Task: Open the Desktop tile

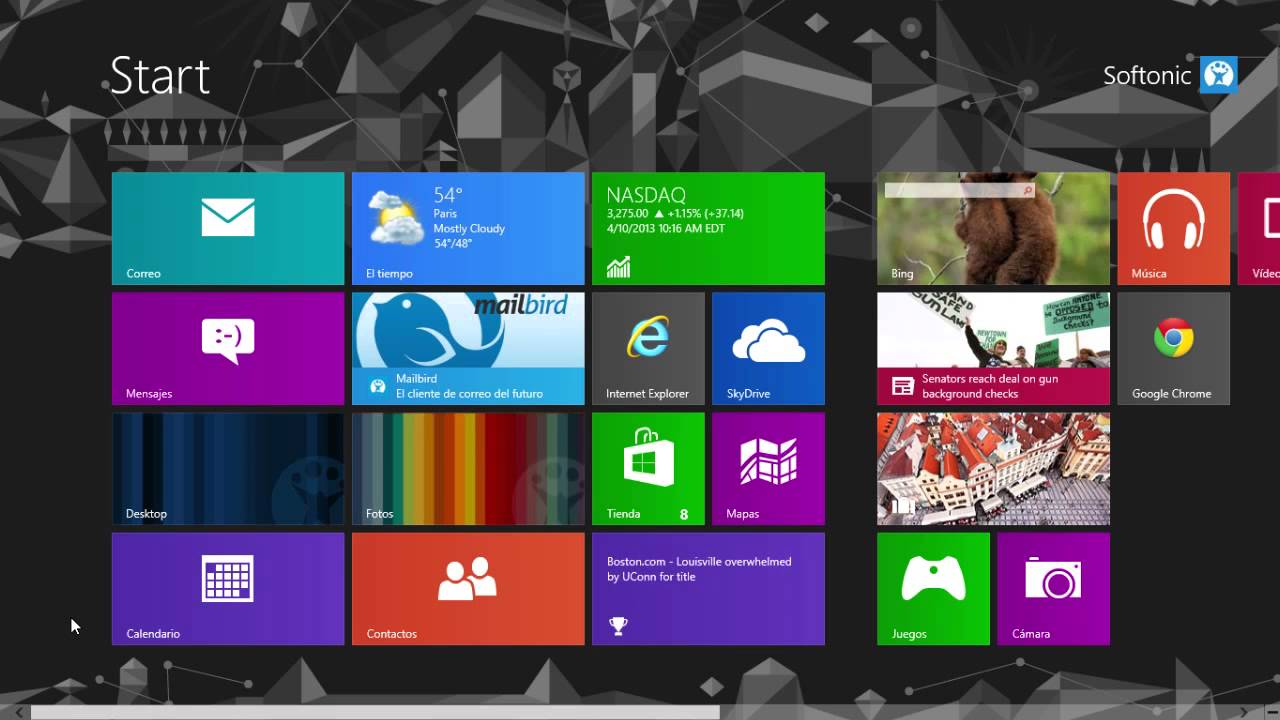Action: point(228,468)
